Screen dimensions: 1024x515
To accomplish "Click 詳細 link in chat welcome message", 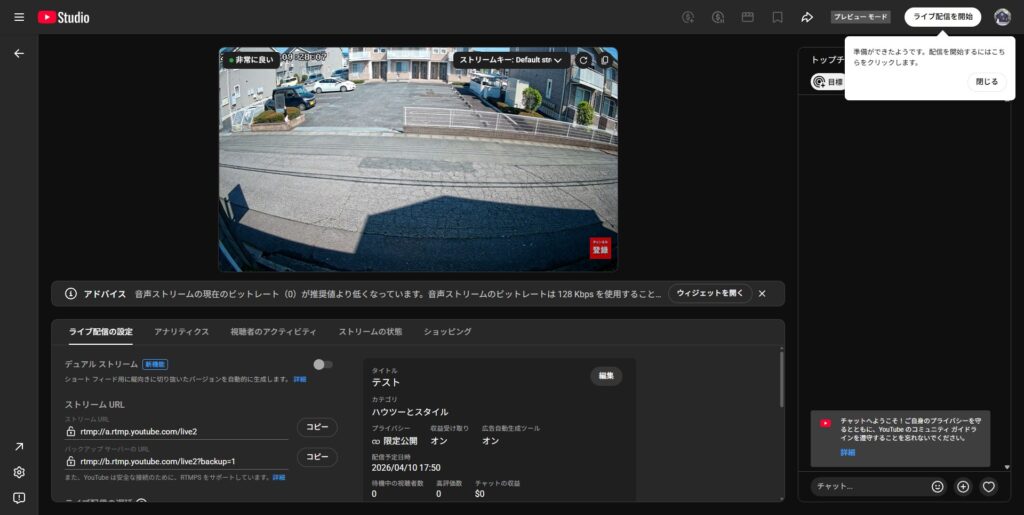I will point(848,453).
